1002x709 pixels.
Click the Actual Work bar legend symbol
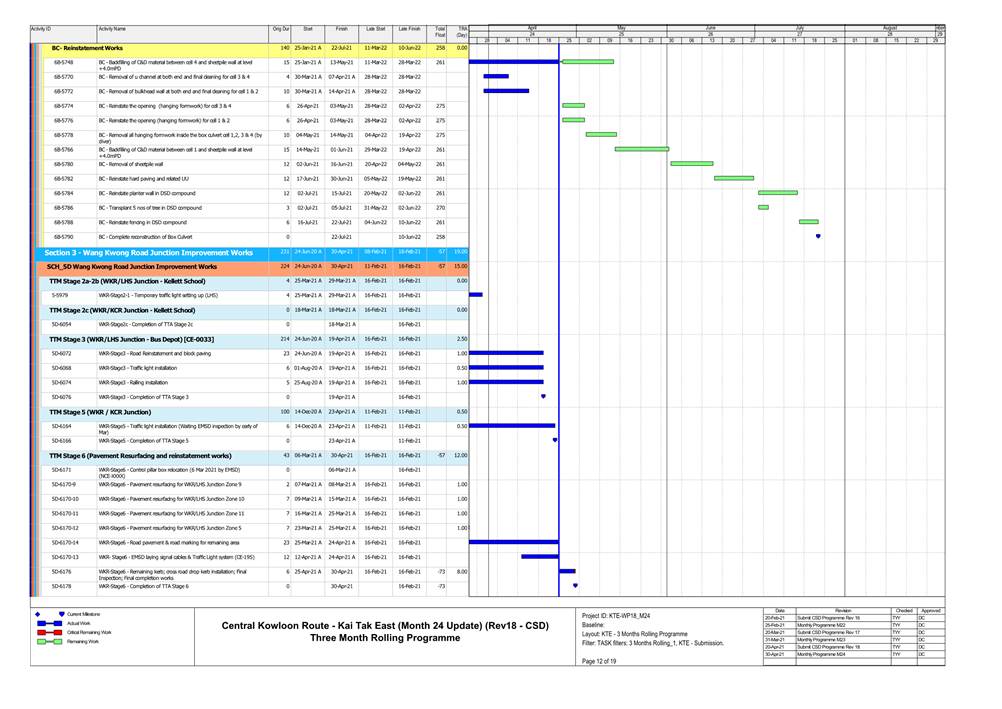[48, 622]
